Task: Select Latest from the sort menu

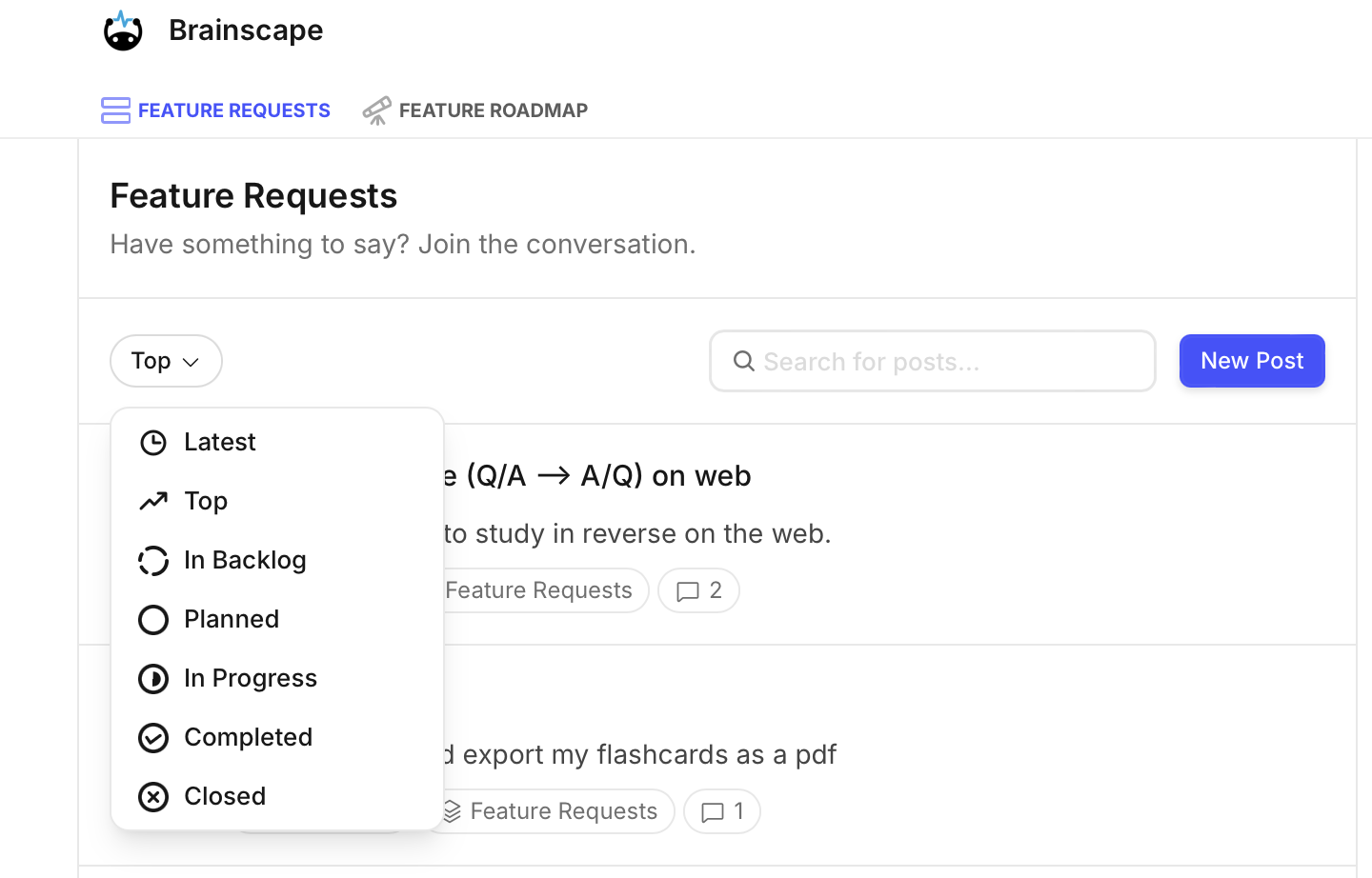Action: (277, 442)
